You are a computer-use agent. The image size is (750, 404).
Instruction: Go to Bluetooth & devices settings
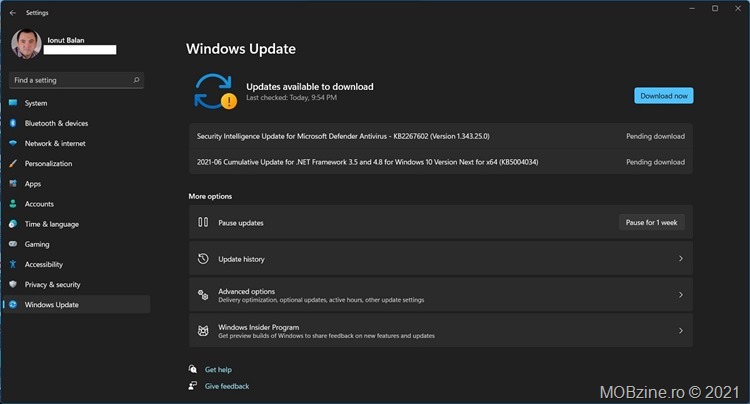pyautogui.click(x=77, y=123)
